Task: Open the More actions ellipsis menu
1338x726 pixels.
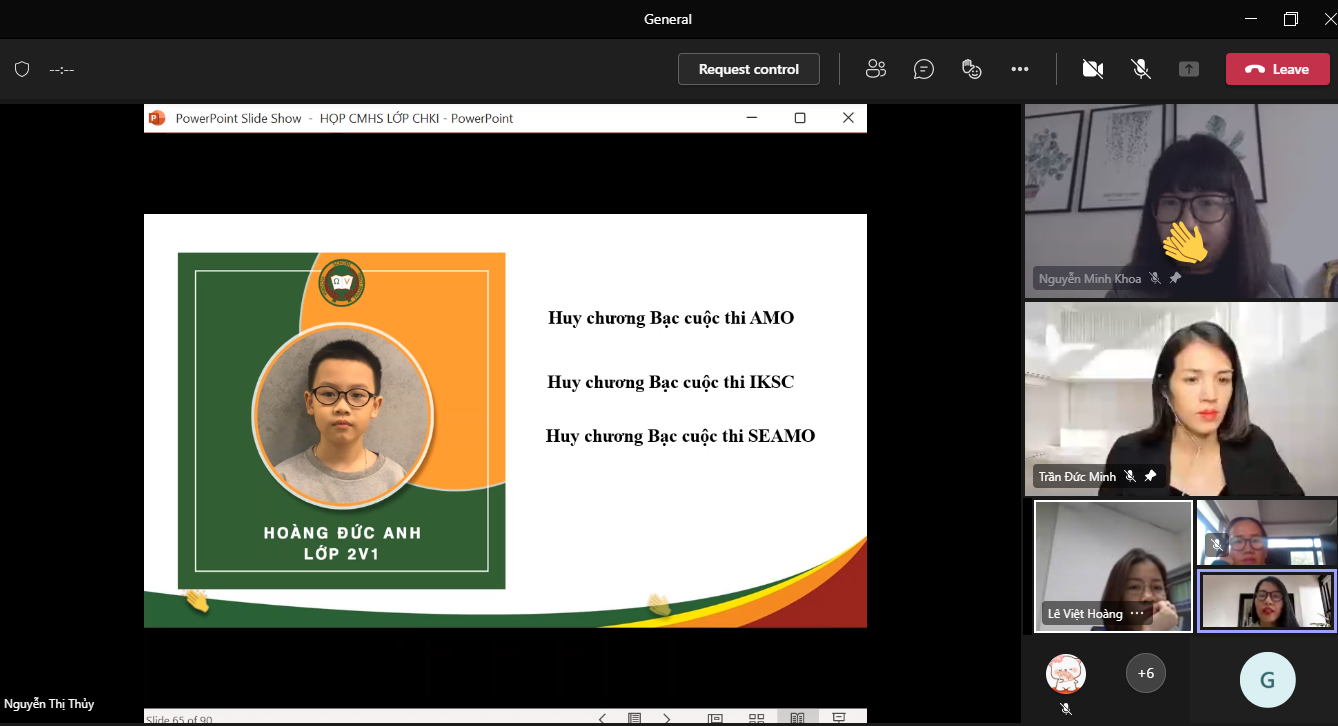Action: tap(1020, 69)
